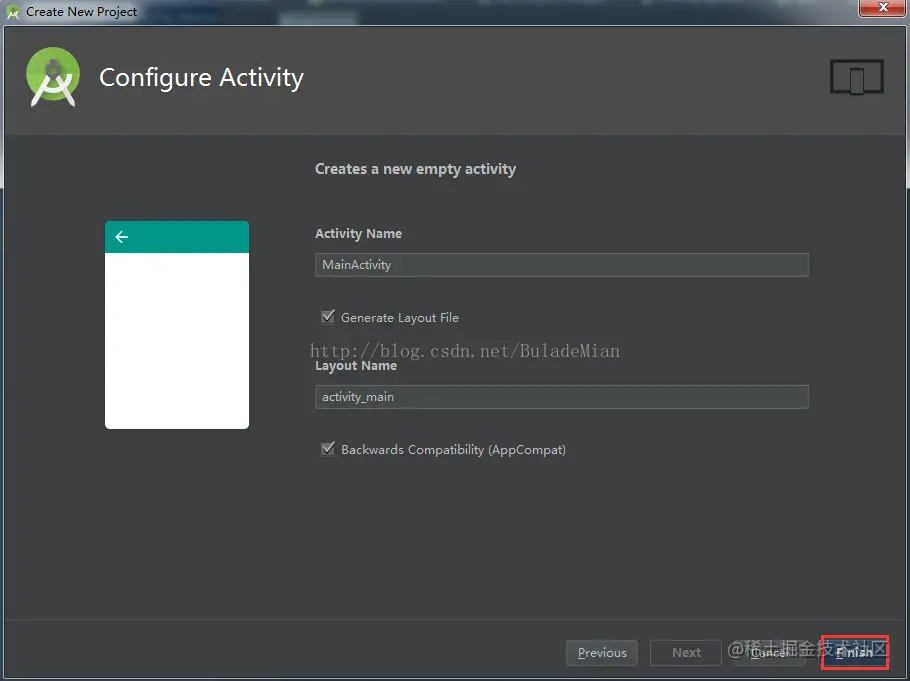Click the 'Activity Name' label
910x681 pixels.
(x=359, y=233)
